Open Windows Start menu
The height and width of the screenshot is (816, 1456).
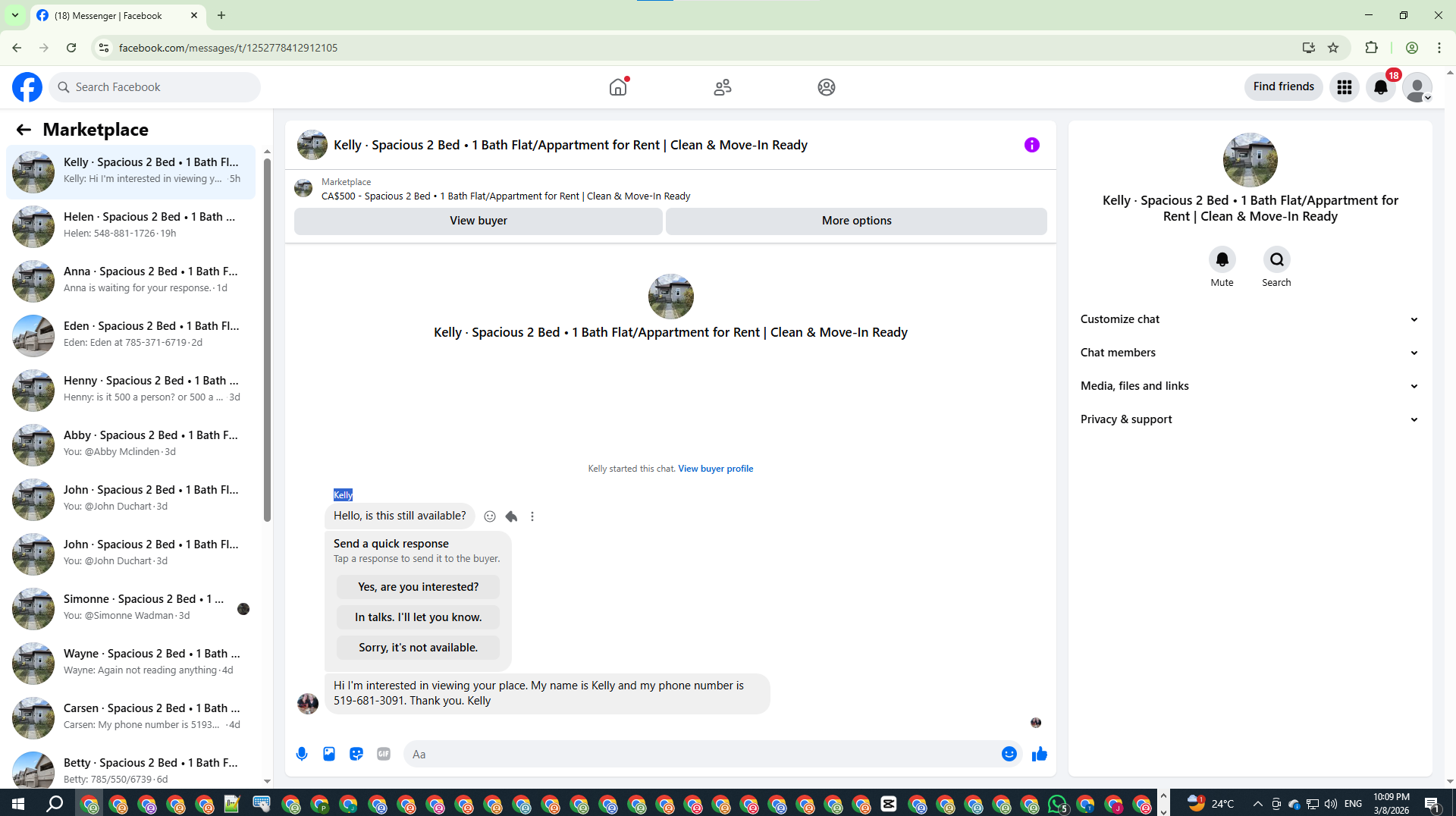pos(18,804)
